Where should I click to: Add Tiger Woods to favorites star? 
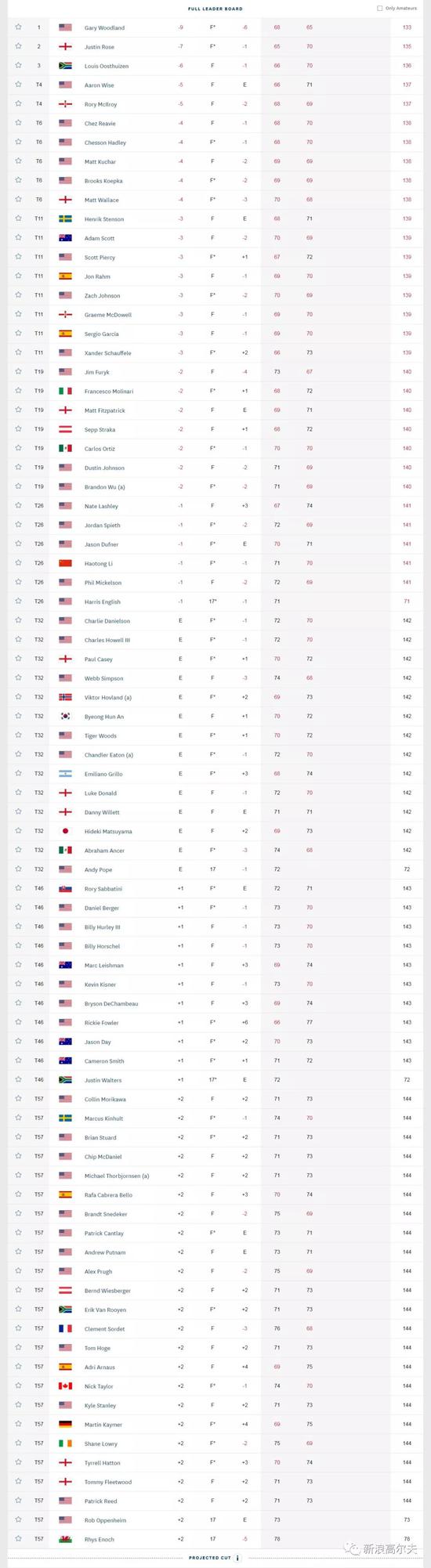coord(18,735)
